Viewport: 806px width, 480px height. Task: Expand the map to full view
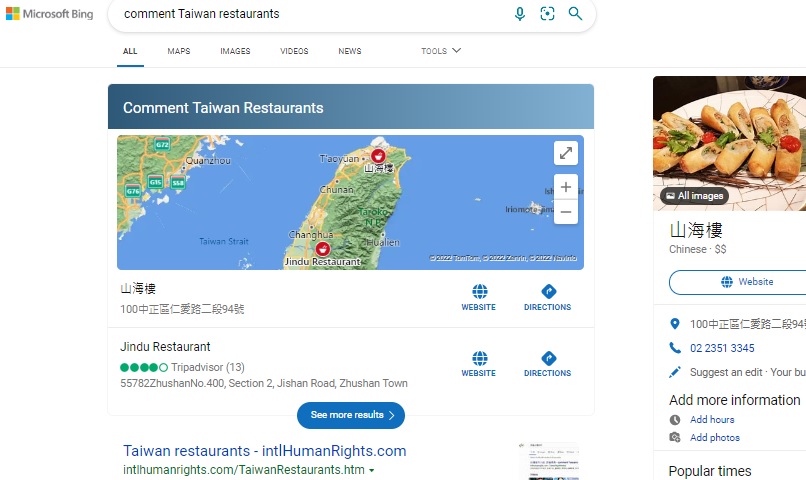point(565,153)
